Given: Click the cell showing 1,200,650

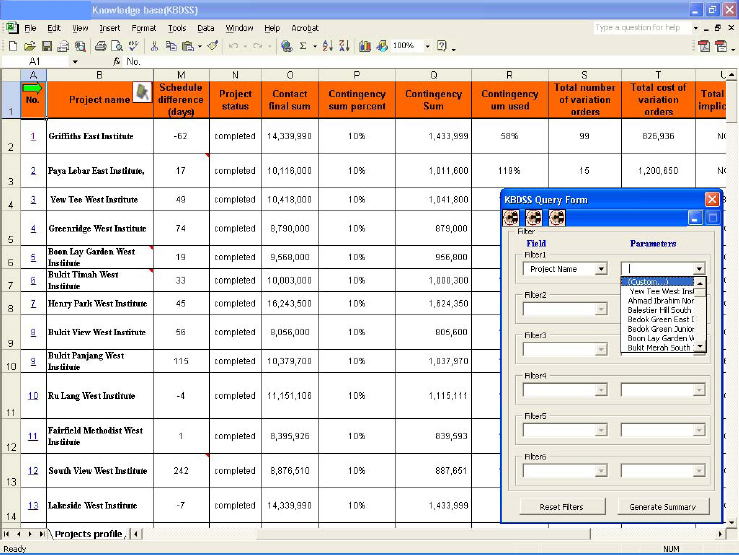Looking at the screenshot, I should pyautogui.click(x=658, y=171).
